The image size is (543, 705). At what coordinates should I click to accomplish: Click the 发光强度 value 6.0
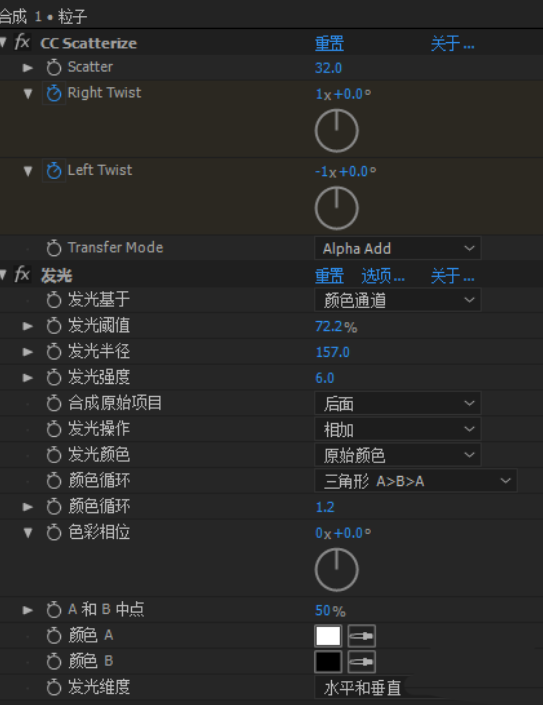(x=325, y=378)
